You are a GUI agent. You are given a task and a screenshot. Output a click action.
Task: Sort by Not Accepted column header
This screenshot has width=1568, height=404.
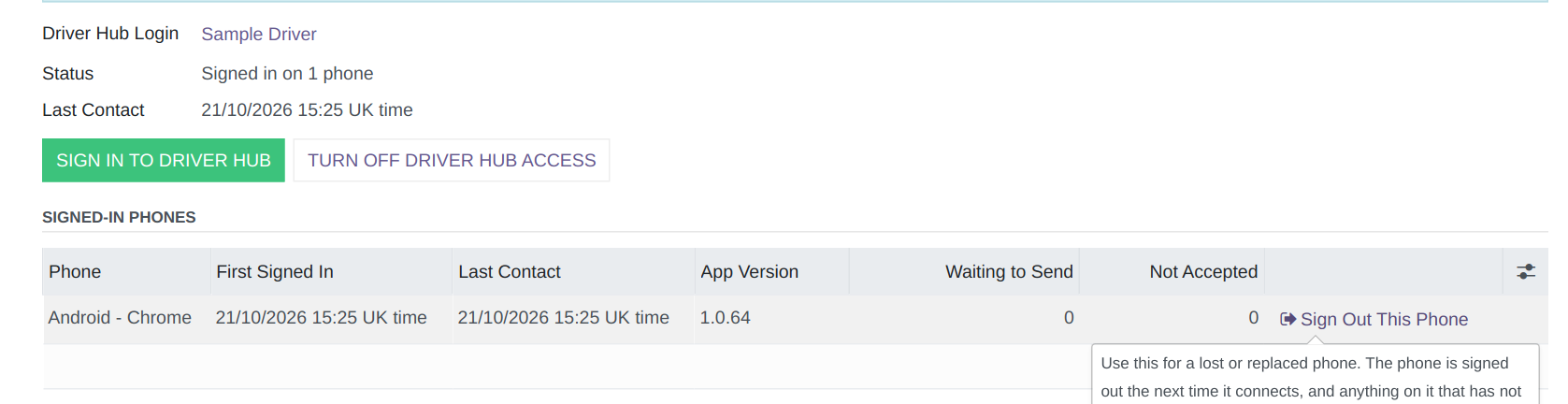(1172, 272)
